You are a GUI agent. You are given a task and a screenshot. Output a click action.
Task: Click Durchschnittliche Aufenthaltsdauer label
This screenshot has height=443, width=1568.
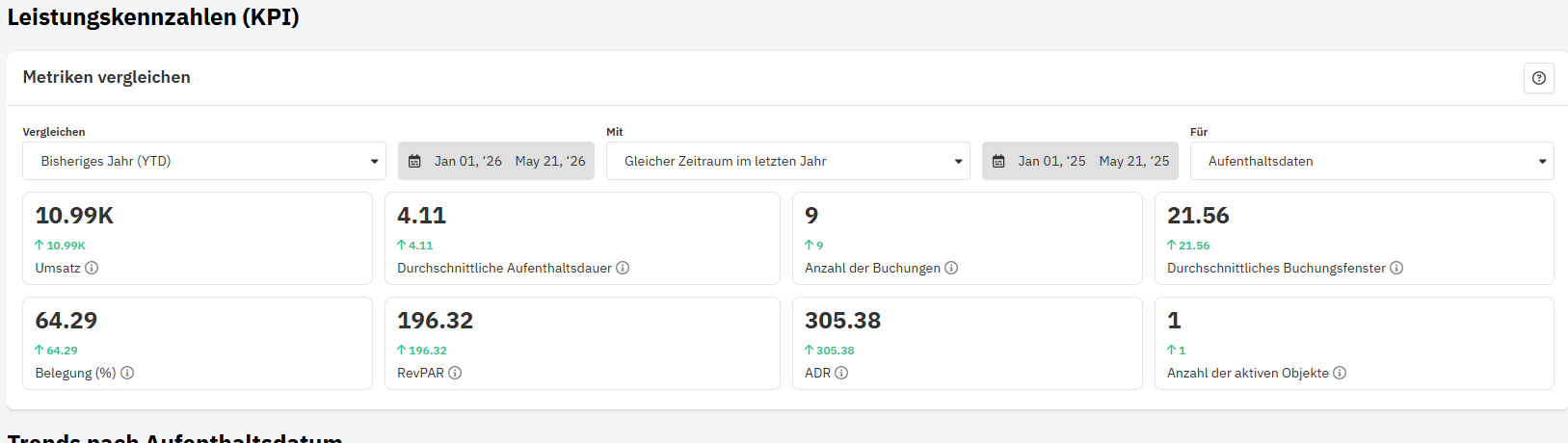click(x=504, y=268)
